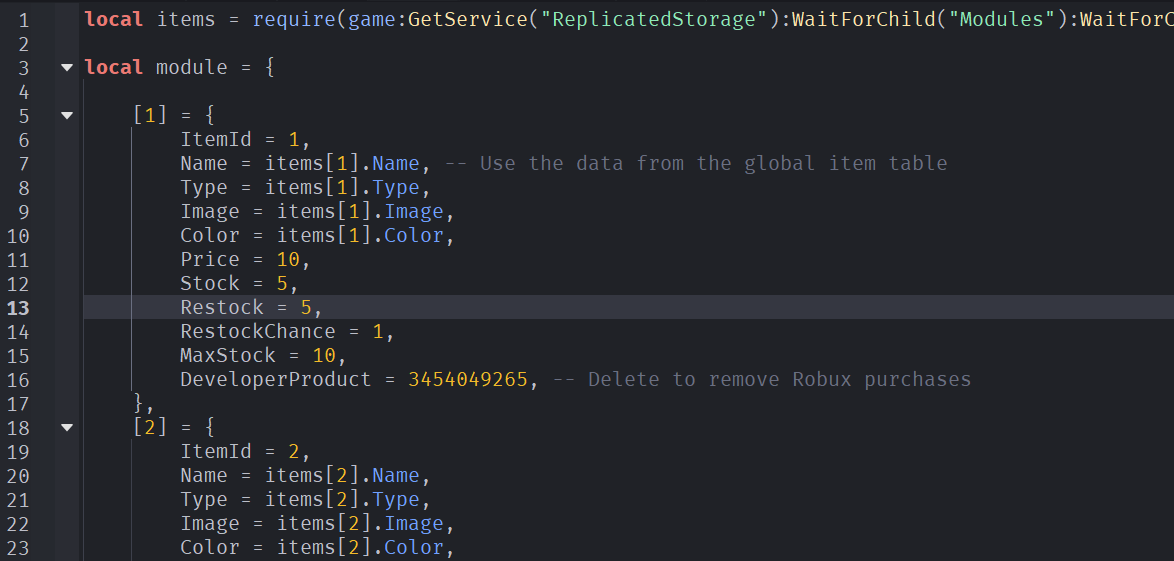Select line number 16 in gutter

[x=18, y=380]
